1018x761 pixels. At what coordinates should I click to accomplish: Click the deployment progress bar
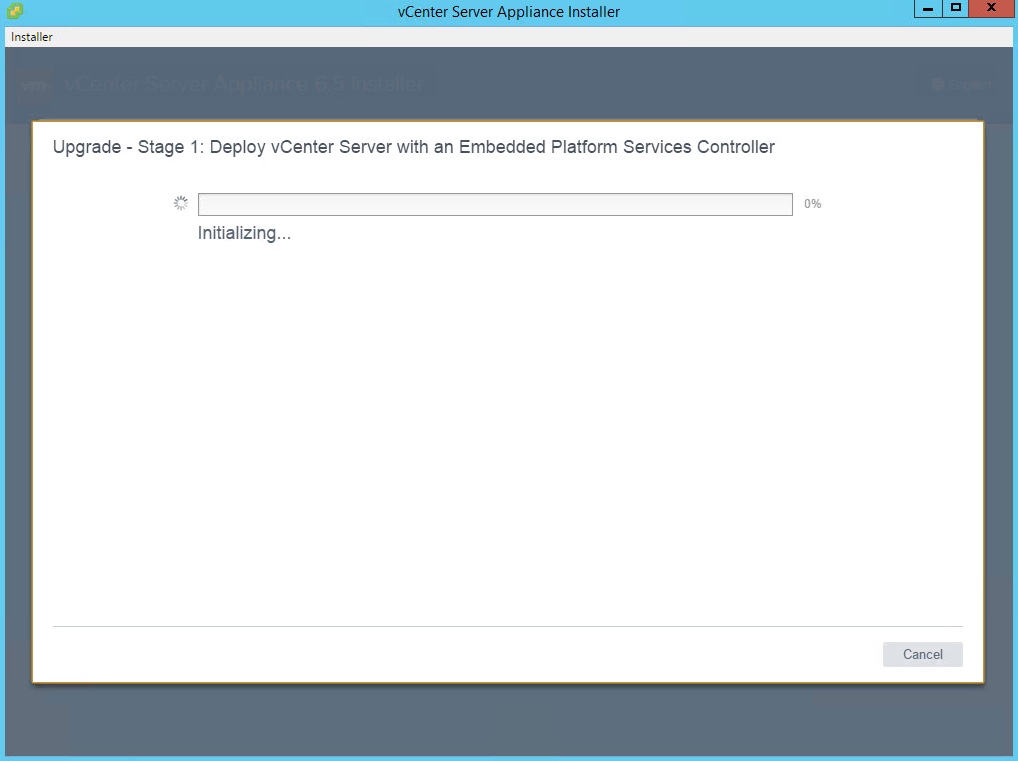click(495, 204)
